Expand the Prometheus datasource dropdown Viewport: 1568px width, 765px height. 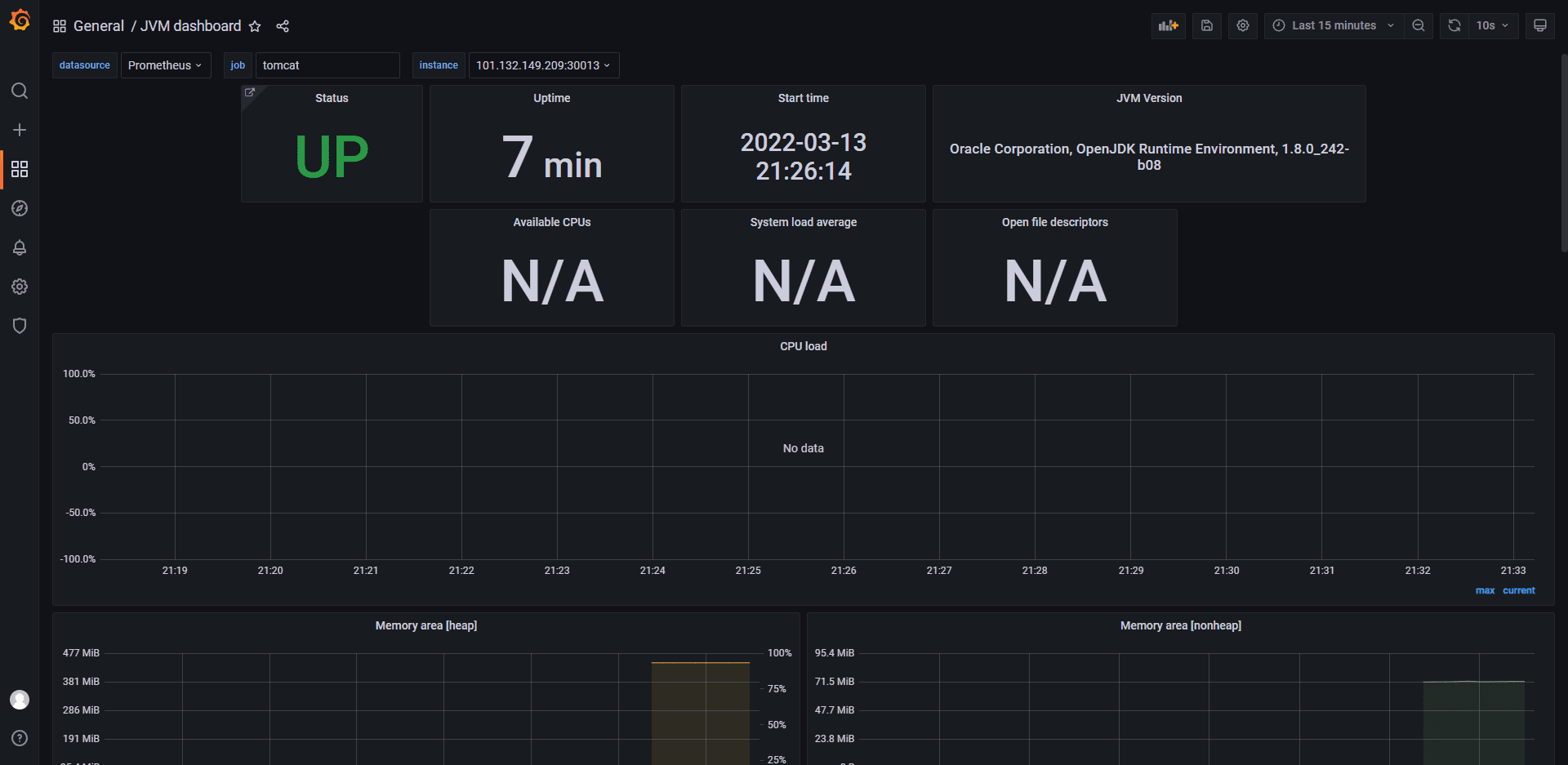[165, 65]
